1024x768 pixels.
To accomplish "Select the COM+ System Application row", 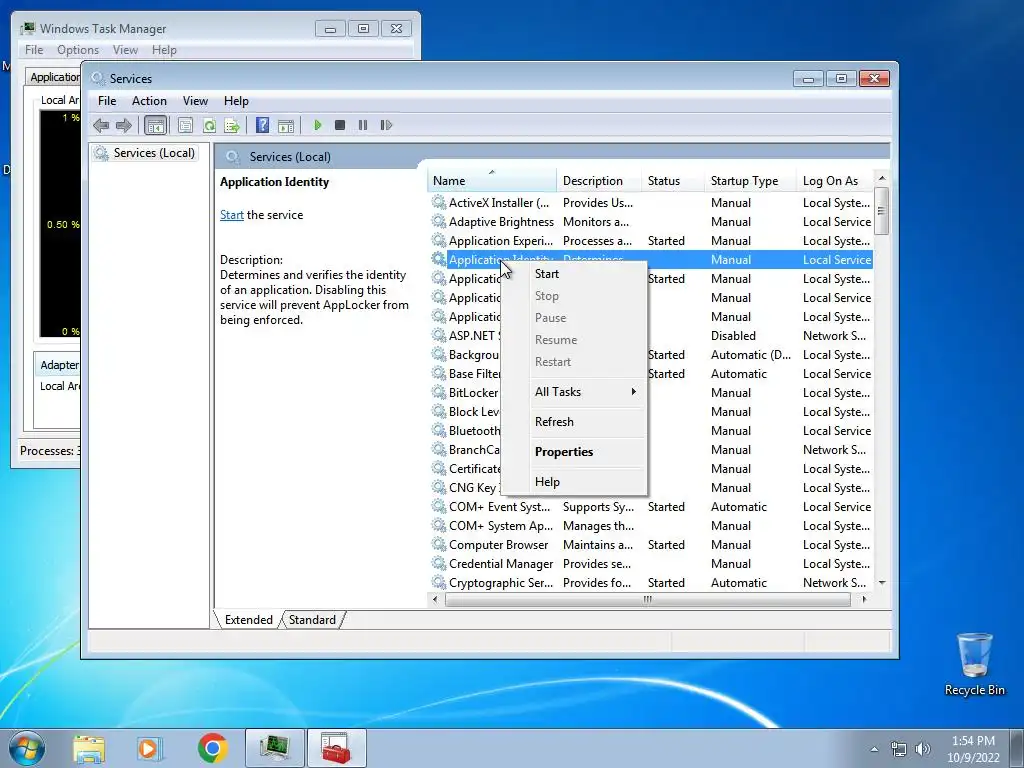I will [650, 526].
